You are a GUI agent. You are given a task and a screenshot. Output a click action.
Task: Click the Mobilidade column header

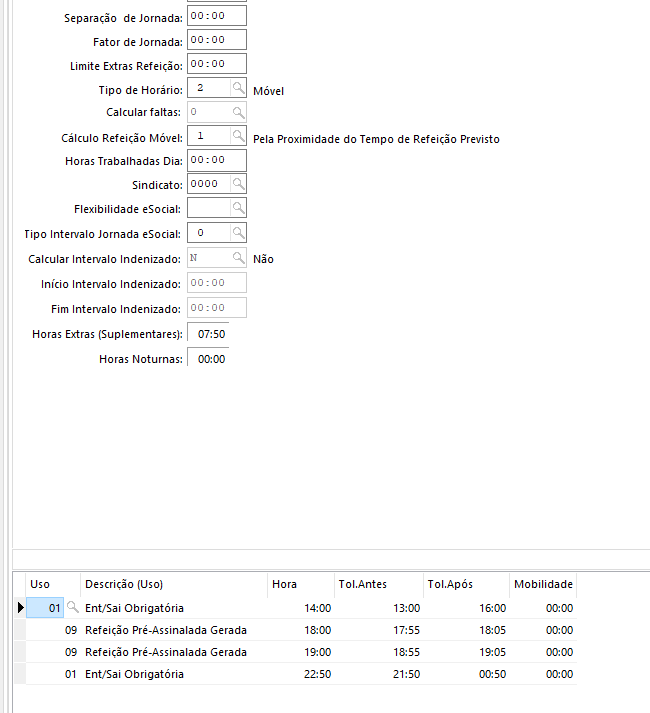click(543, 584)
